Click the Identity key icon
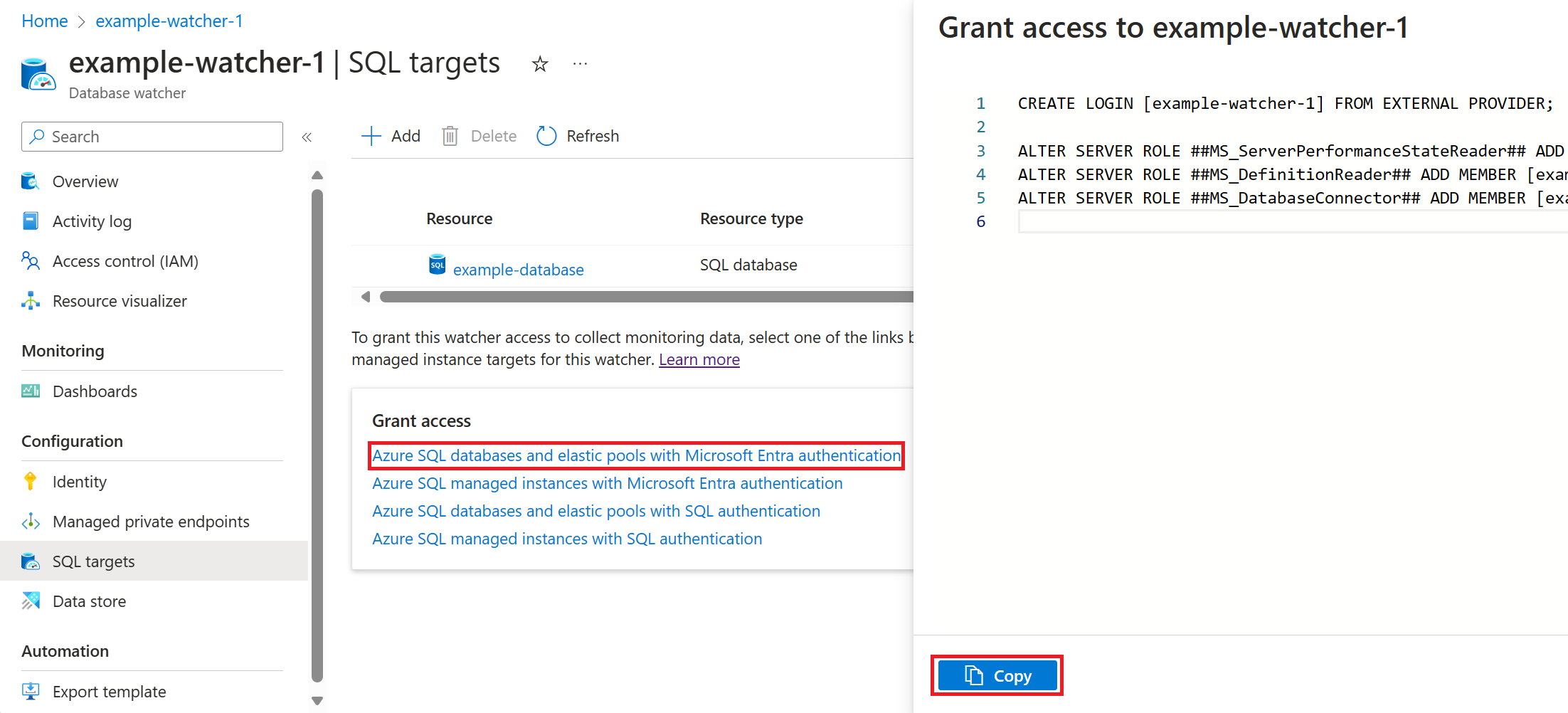This screenshot has height=713, width=1568. [x=31, y=482]
